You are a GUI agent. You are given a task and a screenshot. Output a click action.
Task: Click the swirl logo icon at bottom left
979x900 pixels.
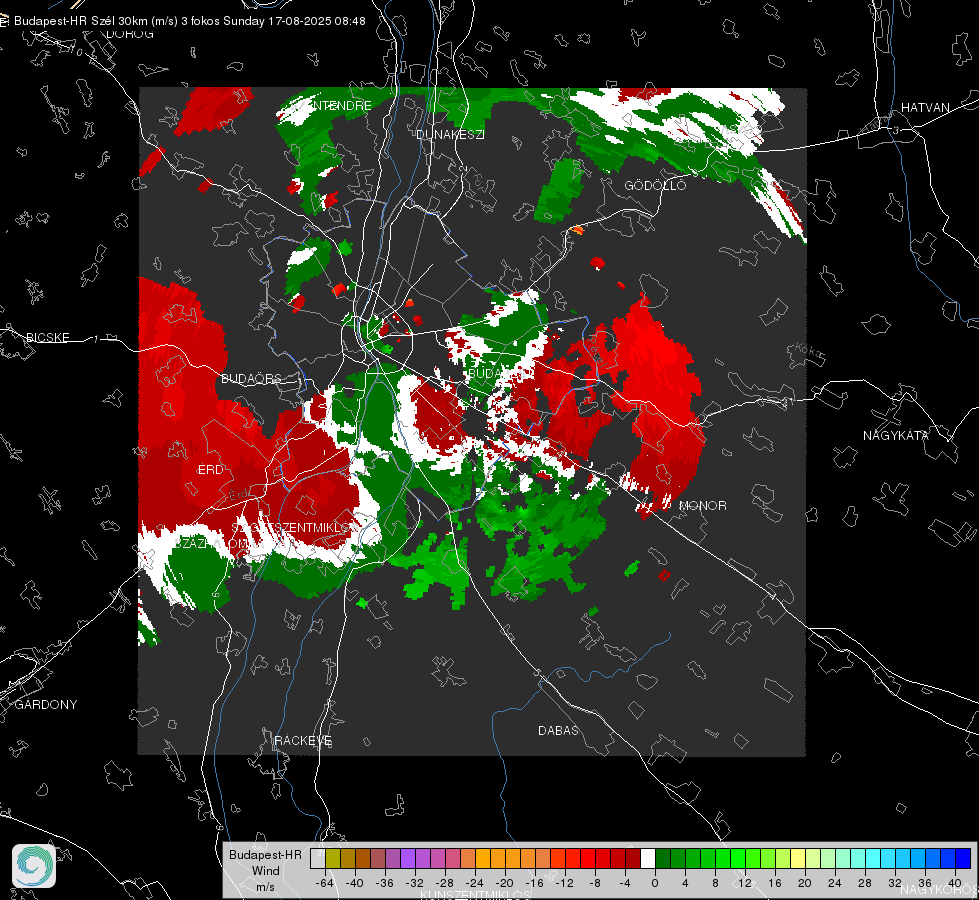[x=34, y=866]
